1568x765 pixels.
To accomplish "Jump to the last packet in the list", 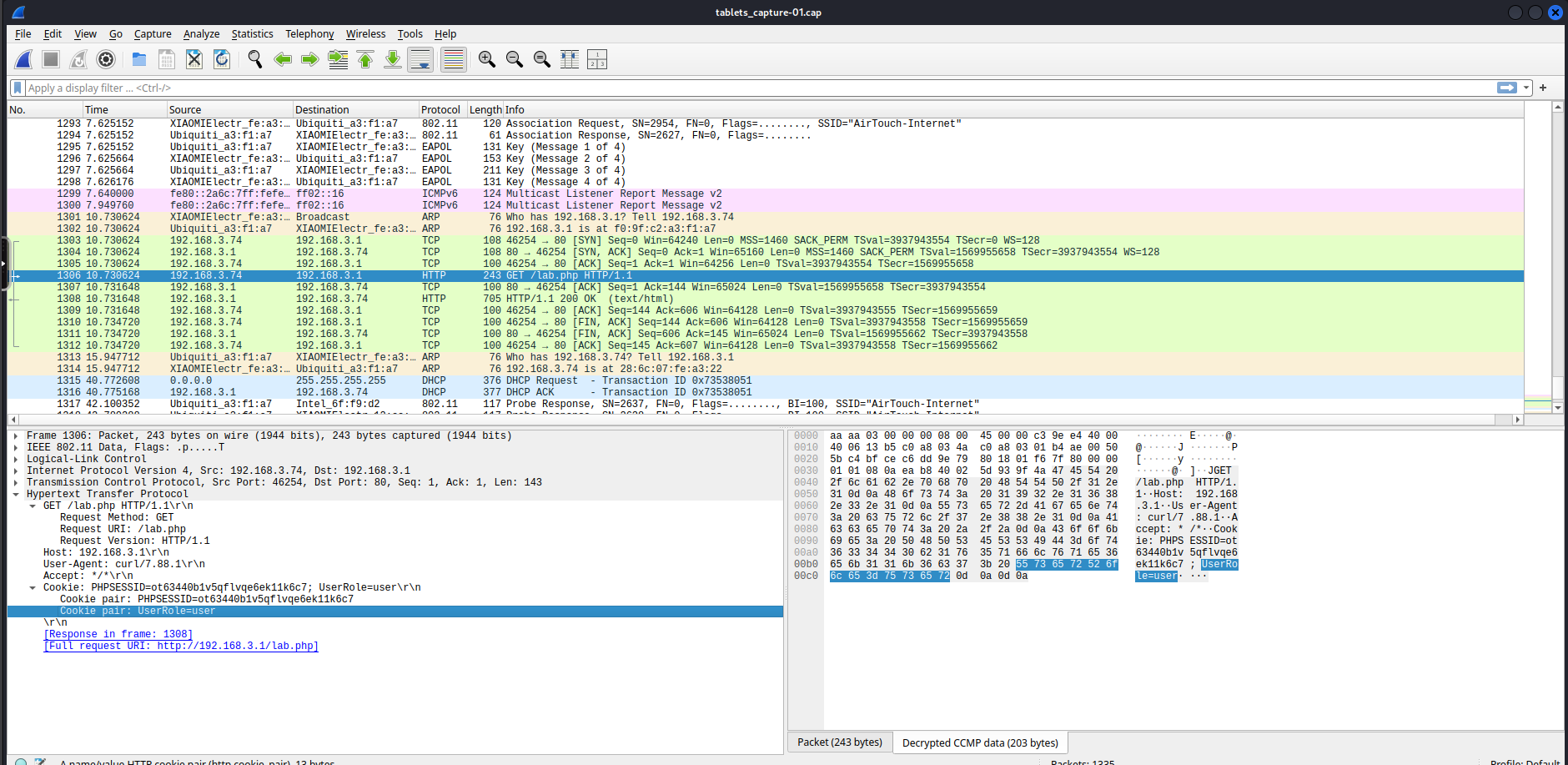I will click(392, 59).
